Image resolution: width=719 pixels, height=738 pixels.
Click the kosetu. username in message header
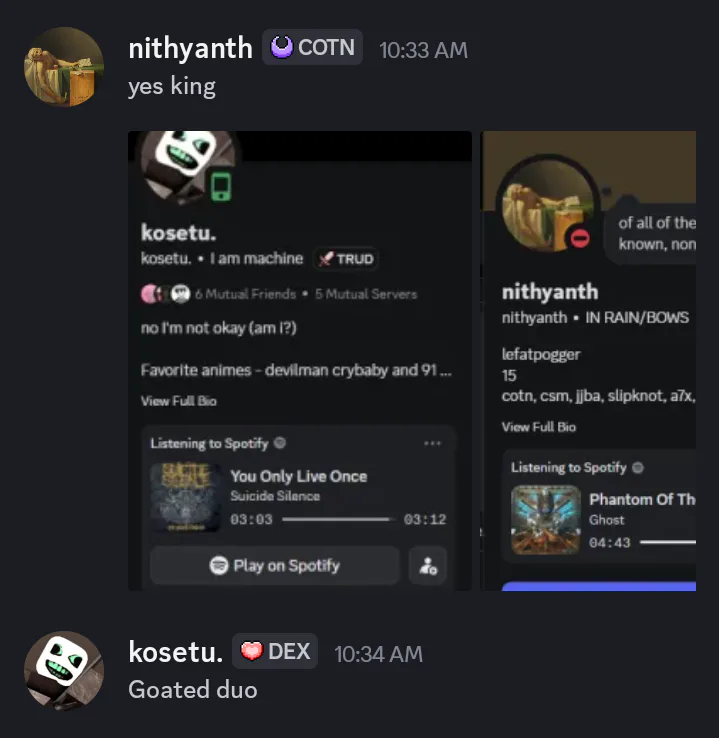tap(176, 652)
